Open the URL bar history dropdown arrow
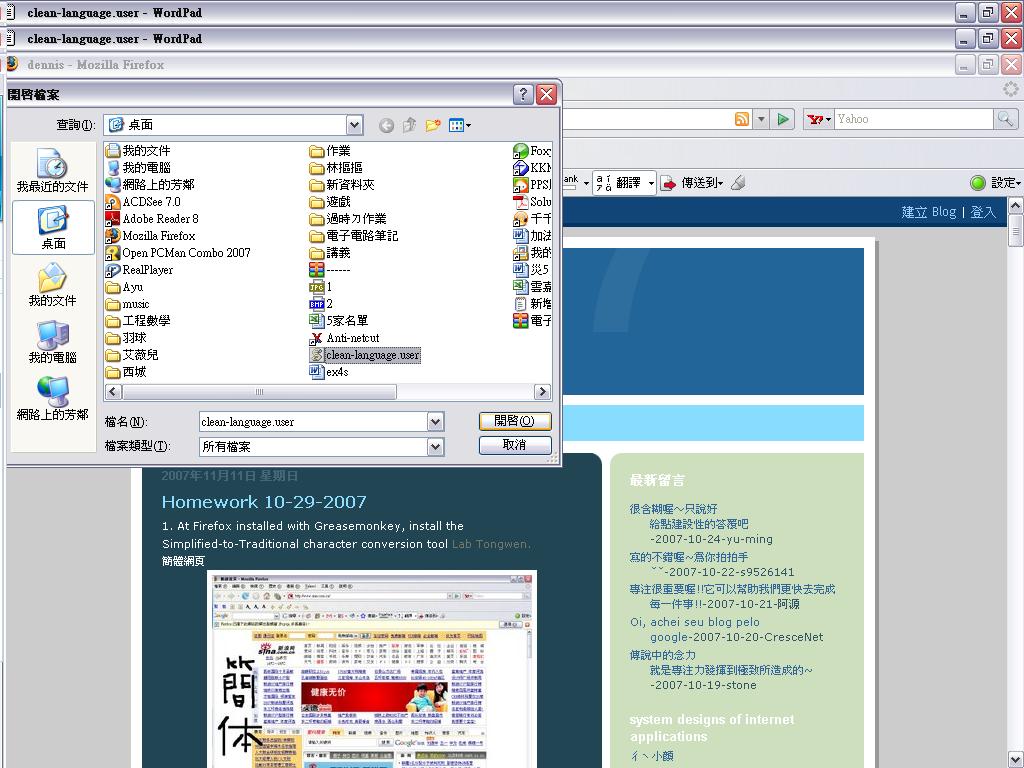Viewport: 1024px width, 768px height. tap(761, 119)
